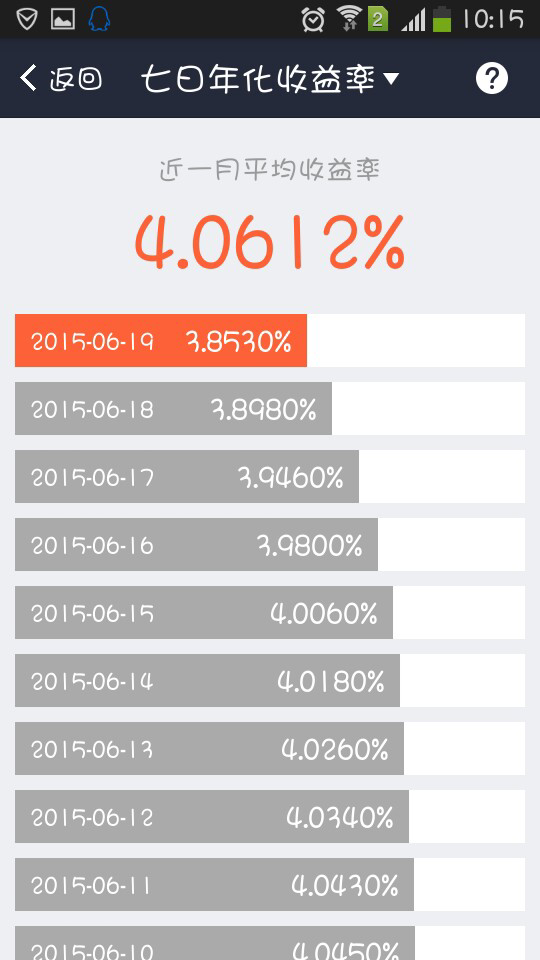
Task: Tap the 2015-06-15 entry showing 4.0060%
Action: (x=269, y=612)
